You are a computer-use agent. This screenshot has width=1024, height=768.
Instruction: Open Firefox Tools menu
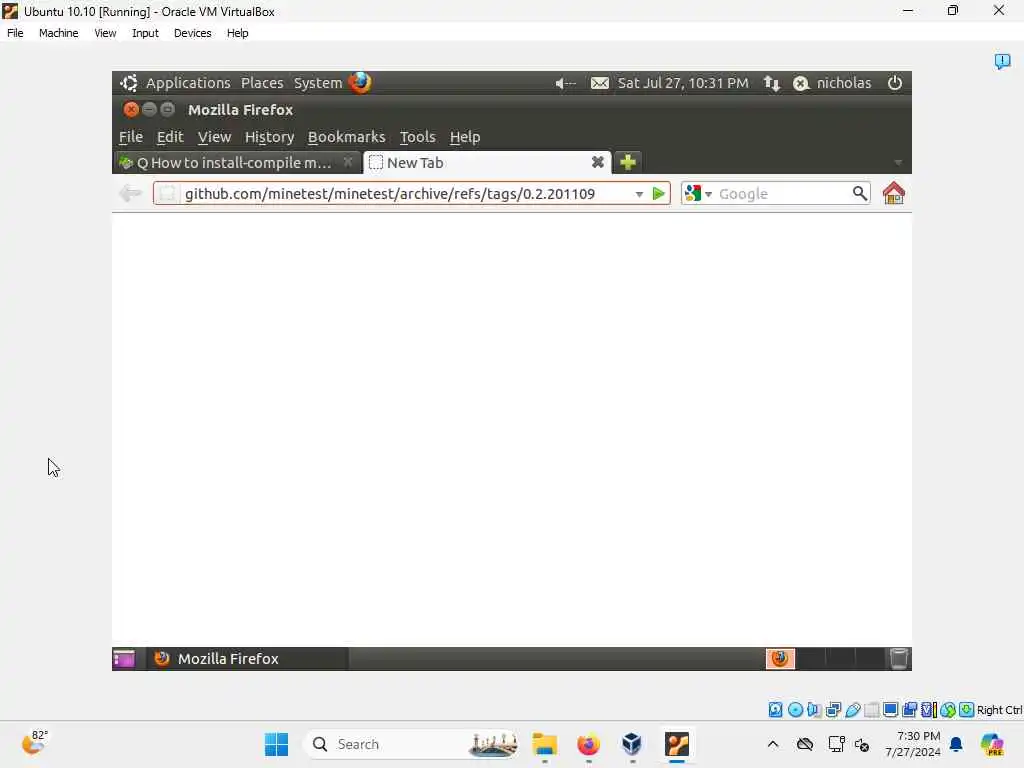point(417,136)
